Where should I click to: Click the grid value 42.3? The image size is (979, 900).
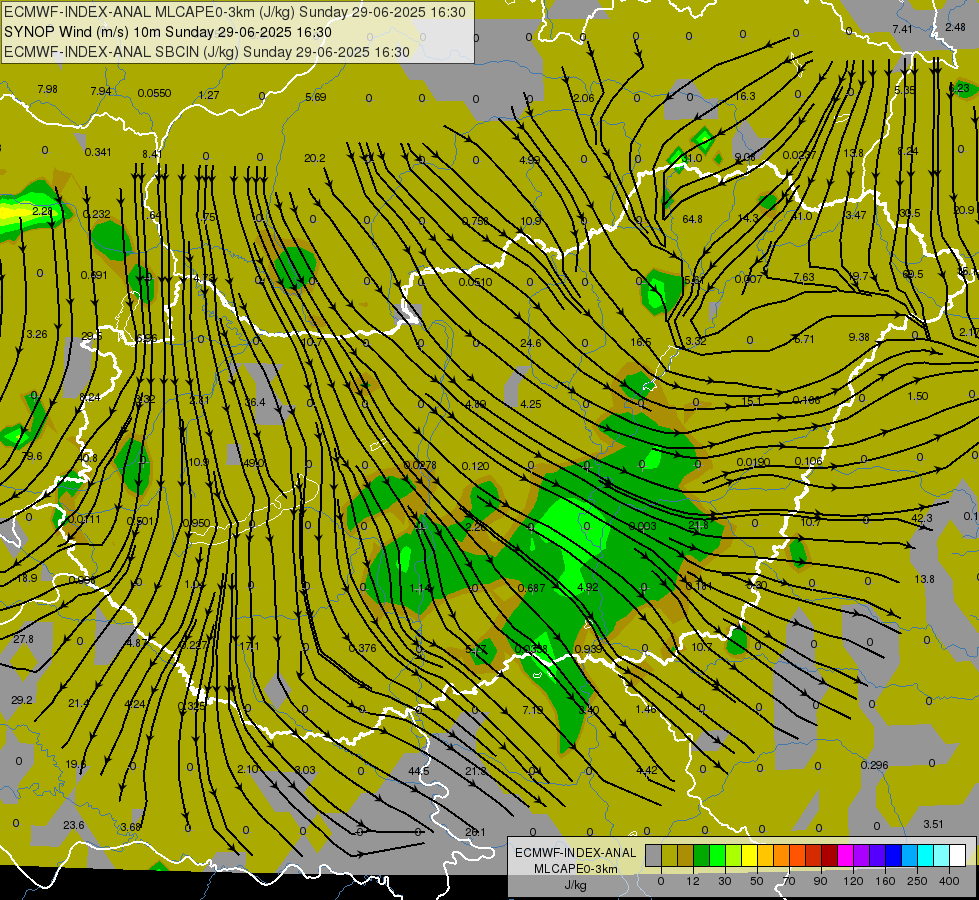coord(922,518)
